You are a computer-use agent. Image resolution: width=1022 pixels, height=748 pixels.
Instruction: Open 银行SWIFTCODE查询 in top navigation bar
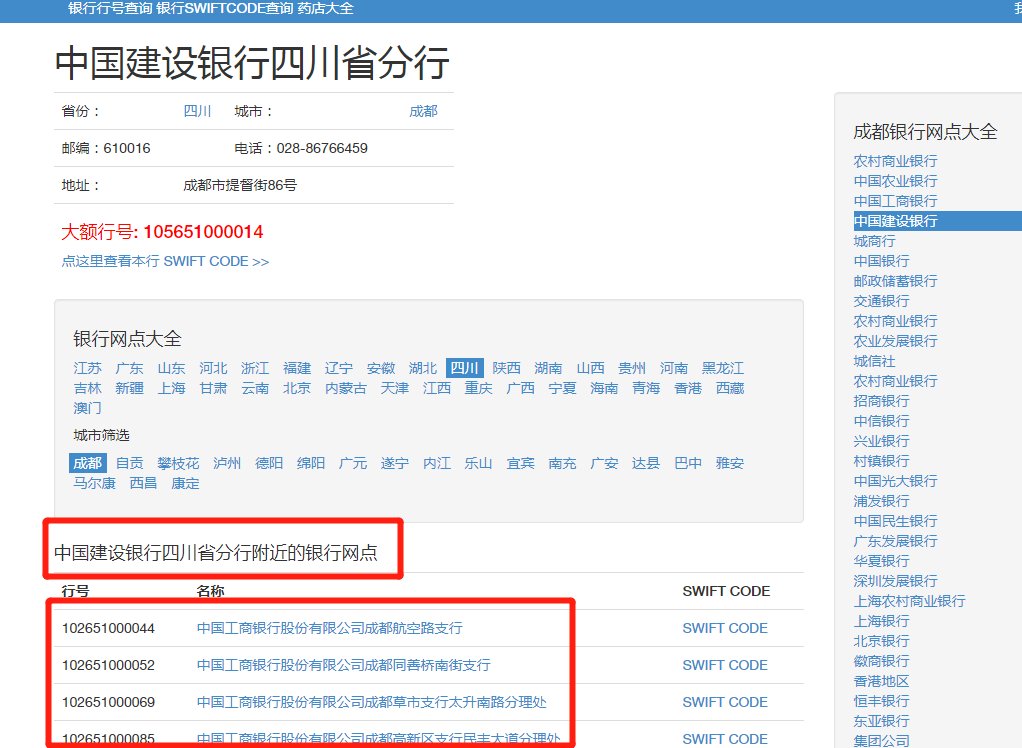click(225, 8)
